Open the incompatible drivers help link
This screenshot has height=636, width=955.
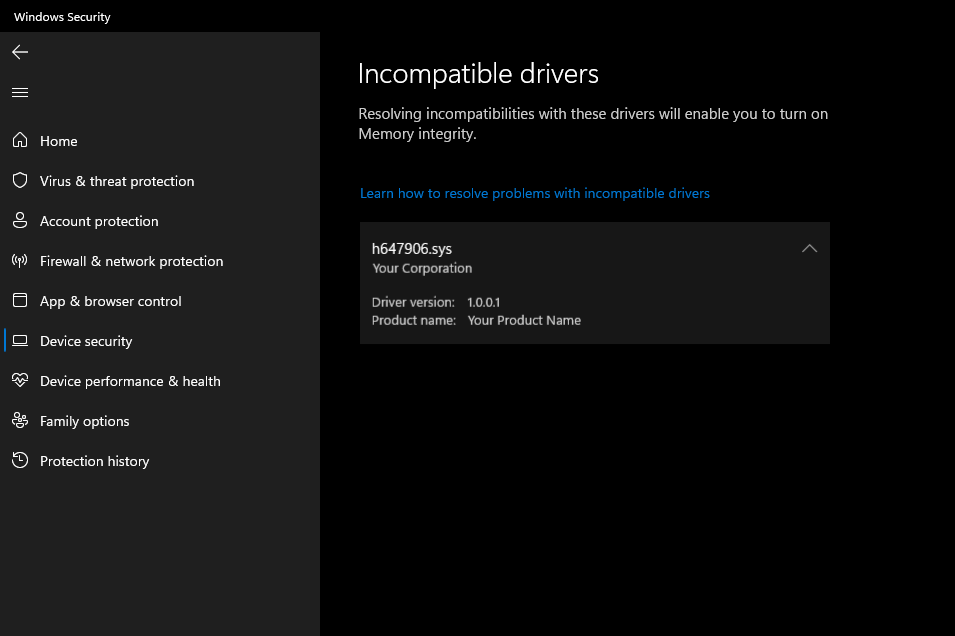[x=534, y=192]
